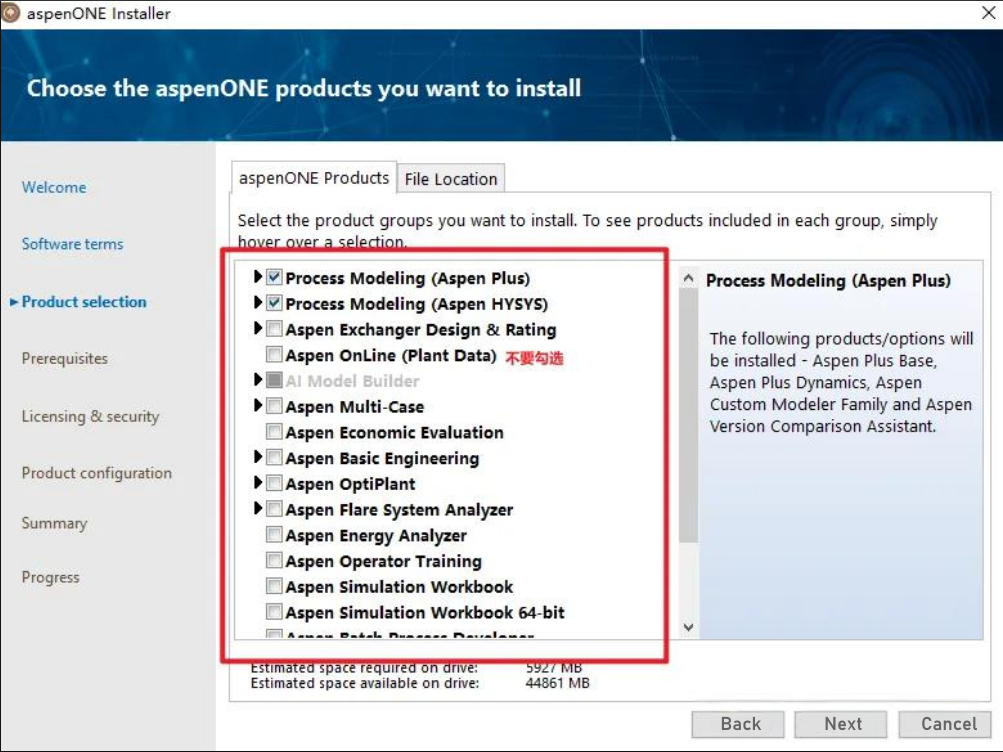Check Aspen OnLine (Plant Data) checkbox

(x=274, y=354)
